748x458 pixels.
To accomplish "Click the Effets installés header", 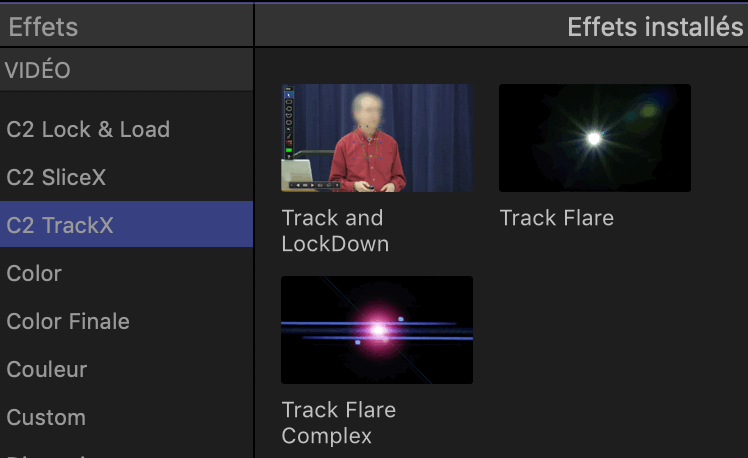I will [x=655, y=27].
